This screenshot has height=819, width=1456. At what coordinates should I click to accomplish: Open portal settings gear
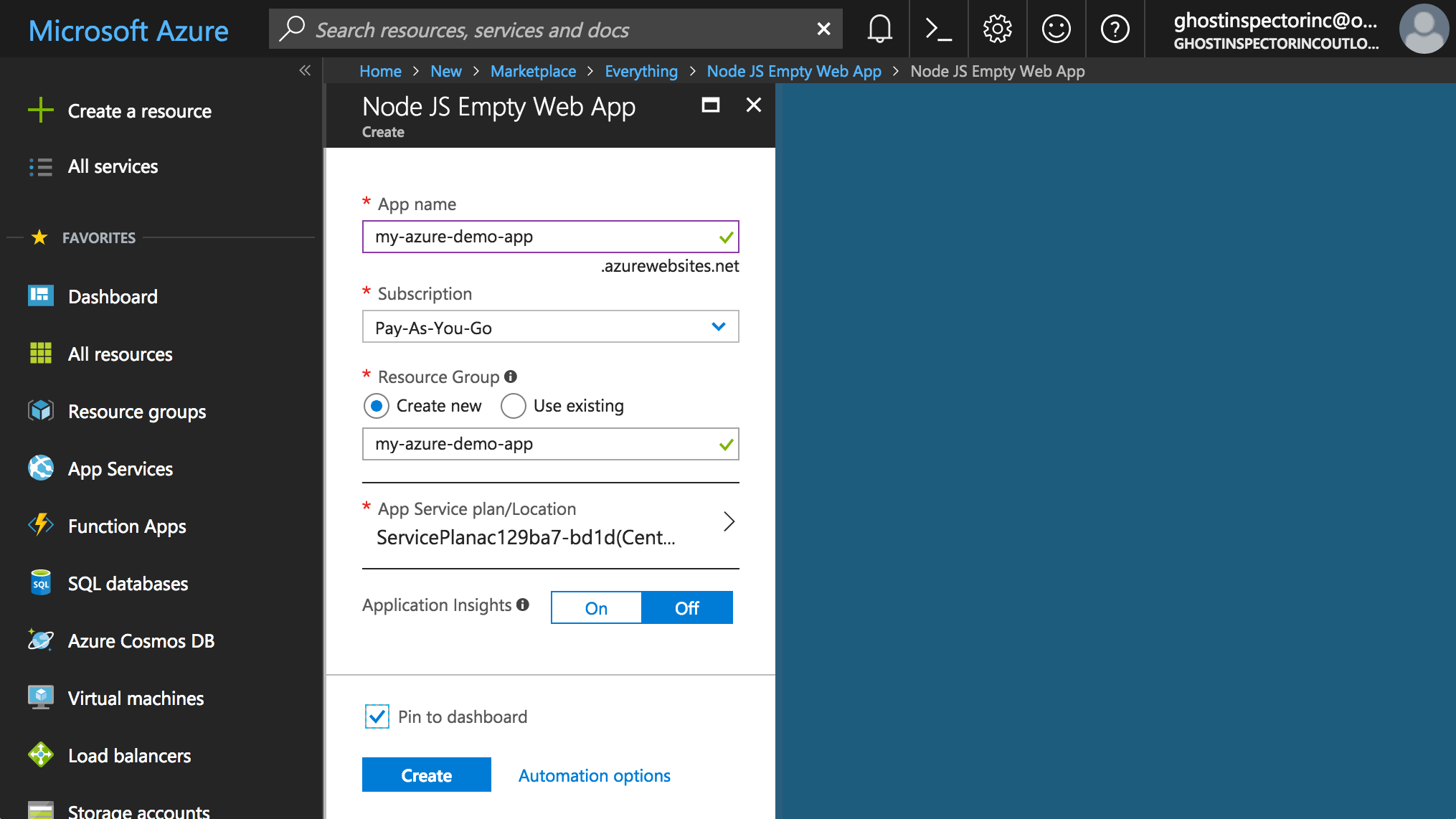[997, 29]
